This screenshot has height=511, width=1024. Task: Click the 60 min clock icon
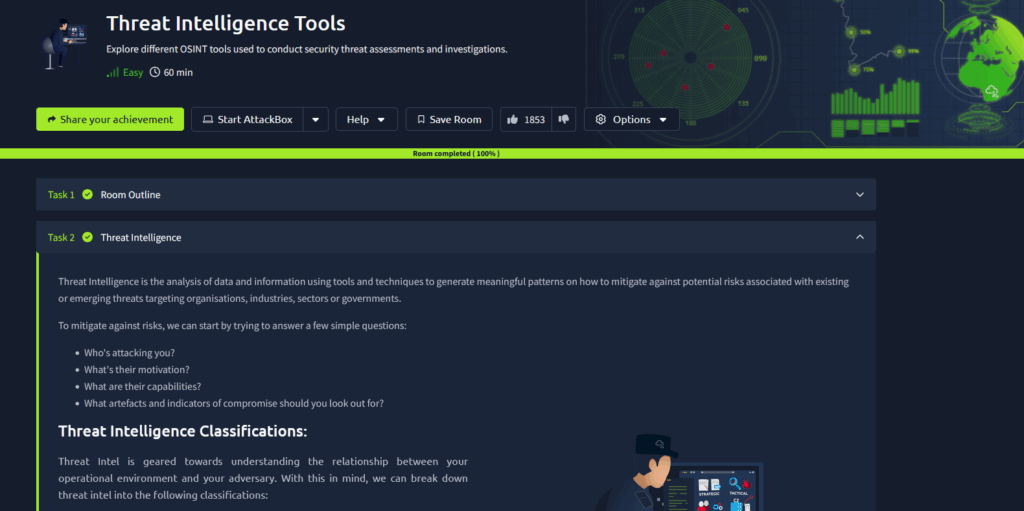tap(155, 73)
